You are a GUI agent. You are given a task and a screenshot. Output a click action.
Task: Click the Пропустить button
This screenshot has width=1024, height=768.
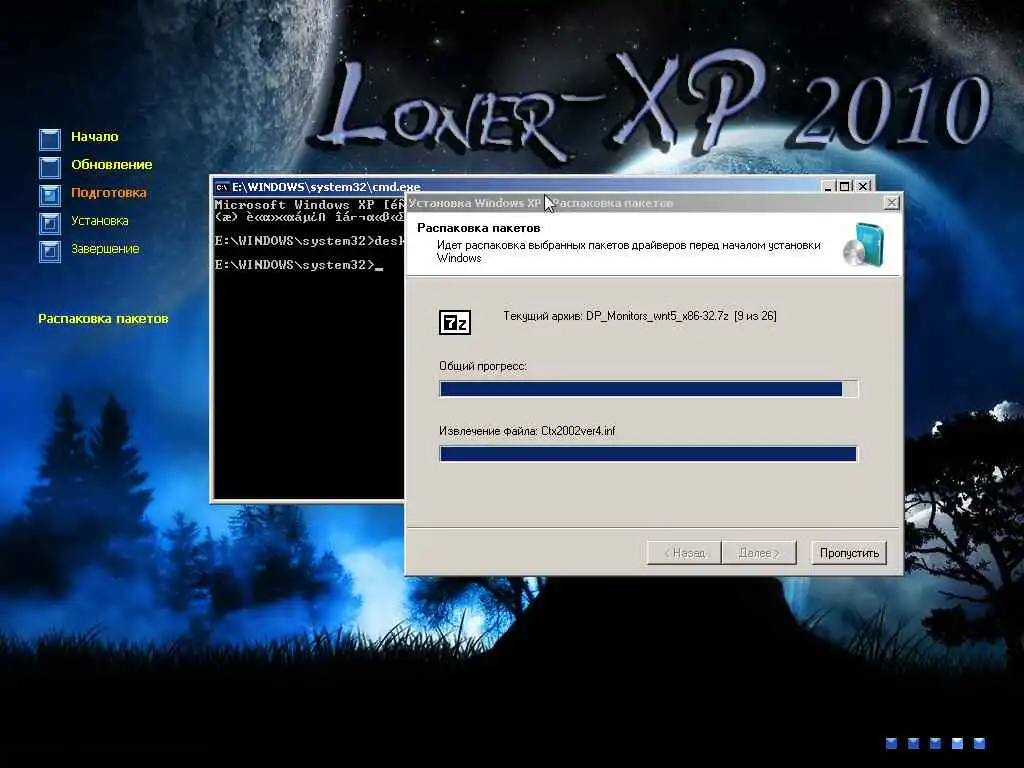[x=849, y=553]
